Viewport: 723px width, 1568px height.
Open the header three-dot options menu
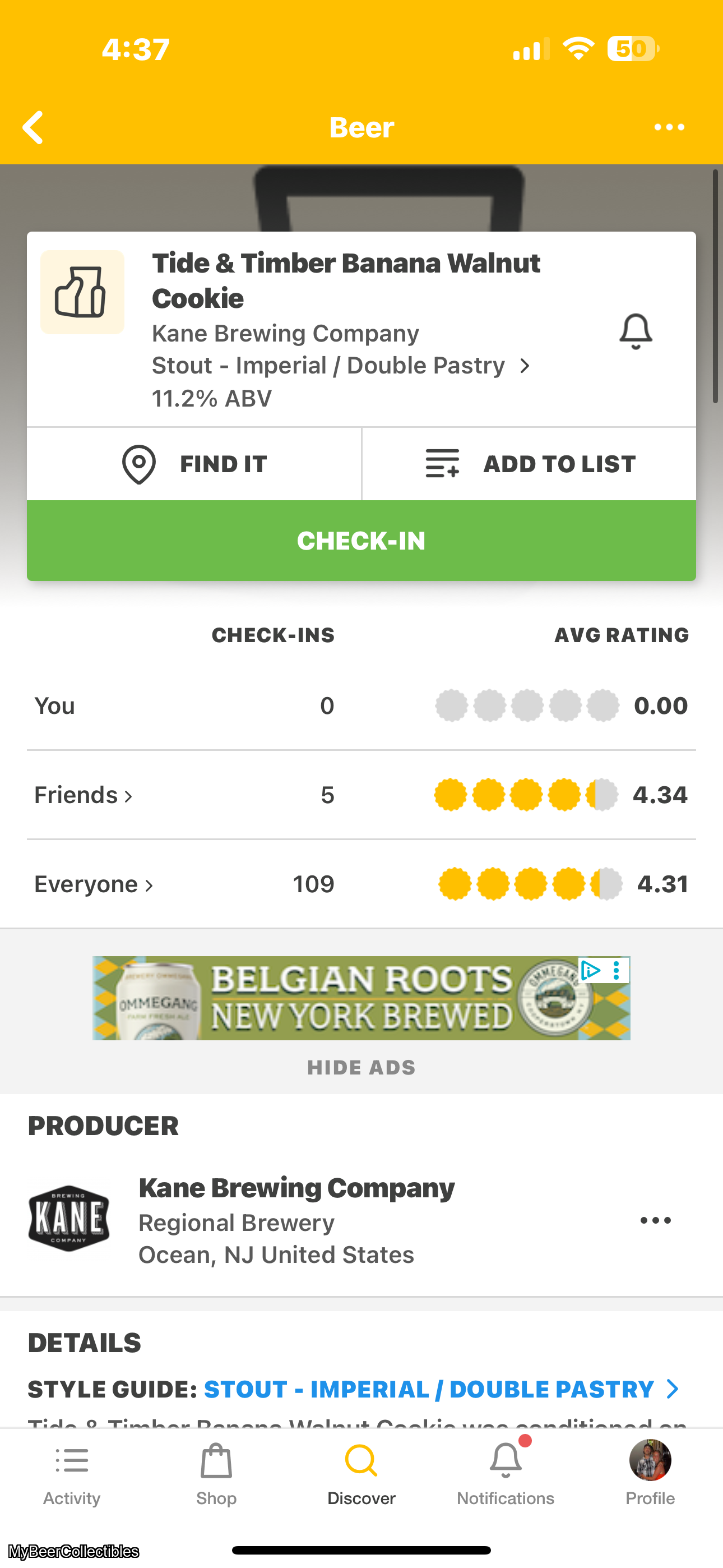tap(669, 127)
